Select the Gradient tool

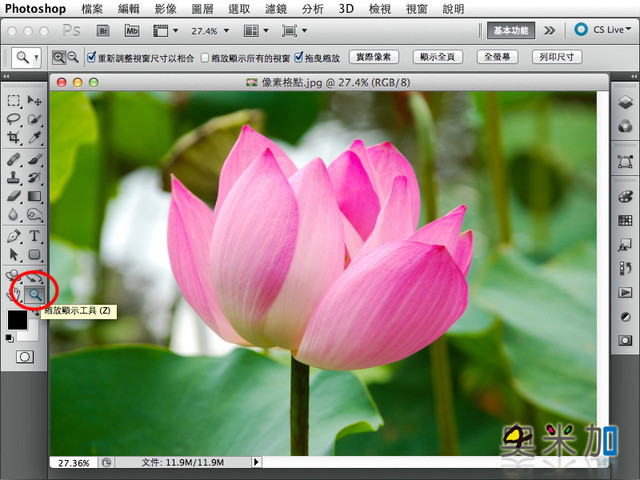(x=34, y=196)
